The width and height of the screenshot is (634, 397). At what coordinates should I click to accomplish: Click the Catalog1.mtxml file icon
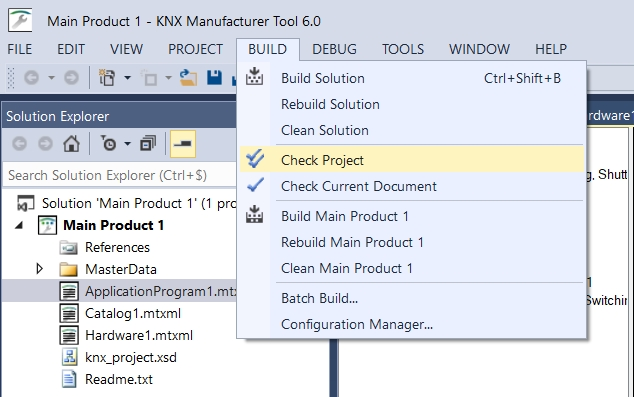click(x=69, y=313)
